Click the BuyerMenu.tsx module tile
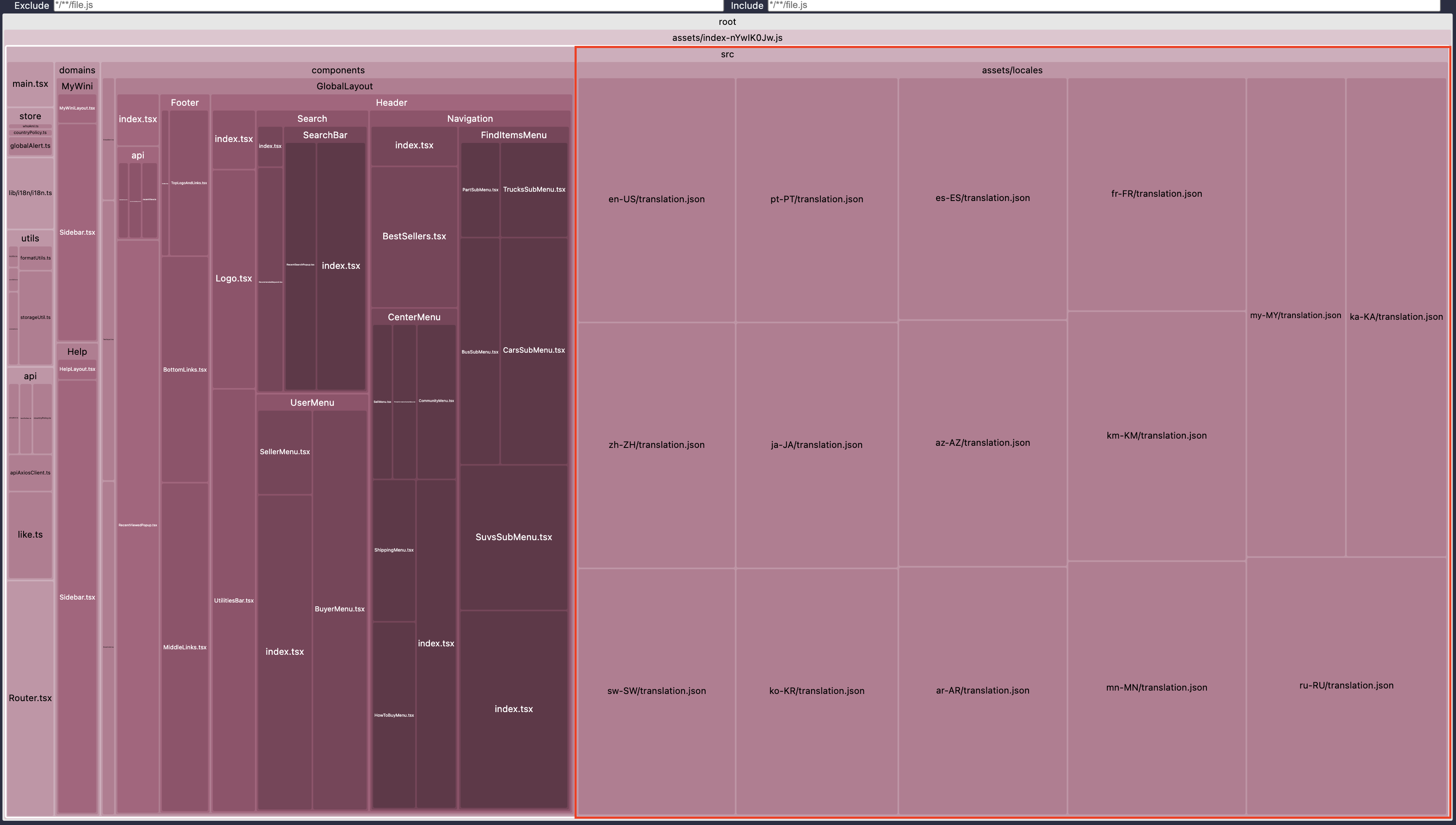 click(339, 609)
